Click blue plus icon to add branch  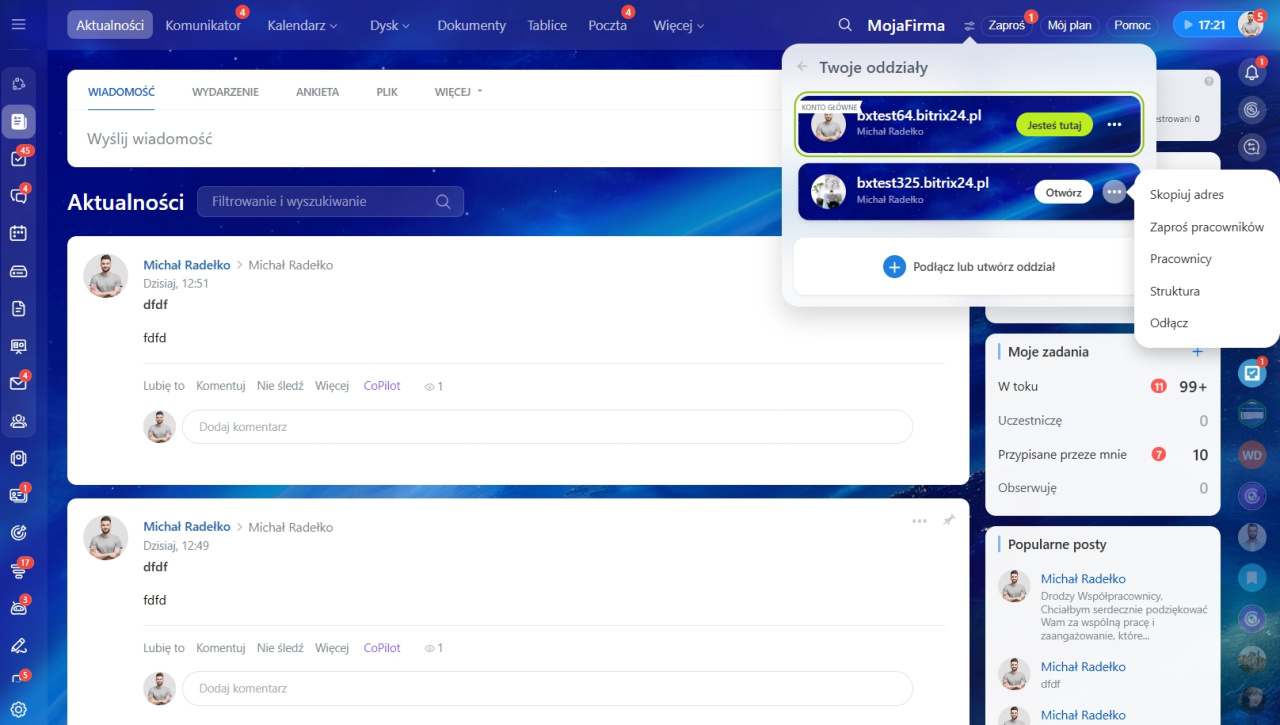(x=894, y=267)
